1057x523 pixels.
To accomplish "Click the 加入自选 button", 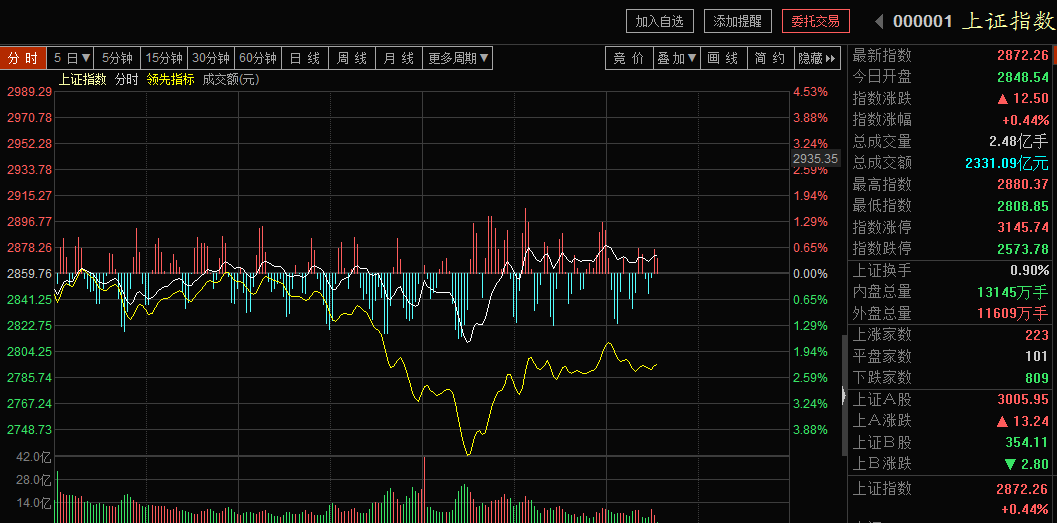I will click(x=659, y=21).
